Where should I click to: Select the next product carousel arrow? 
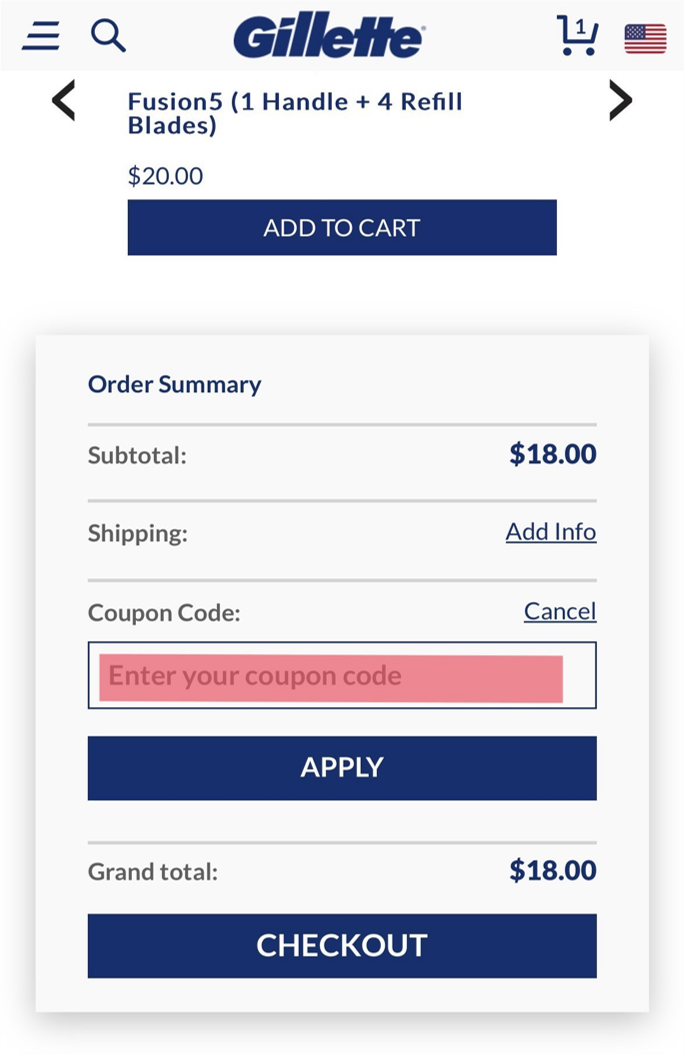coord(620,100)
